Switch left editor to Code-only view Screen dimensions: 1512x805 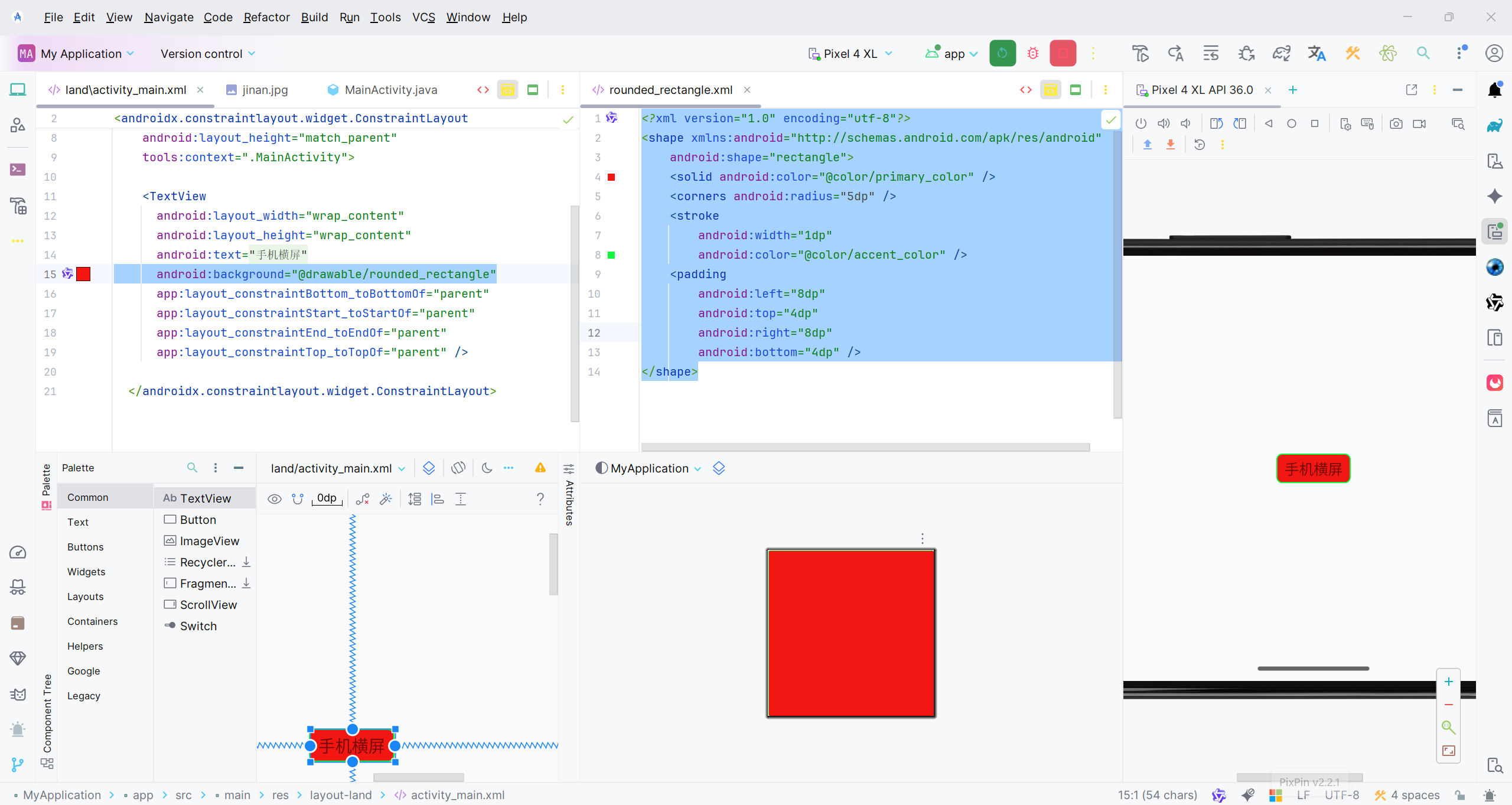(483, 90)
